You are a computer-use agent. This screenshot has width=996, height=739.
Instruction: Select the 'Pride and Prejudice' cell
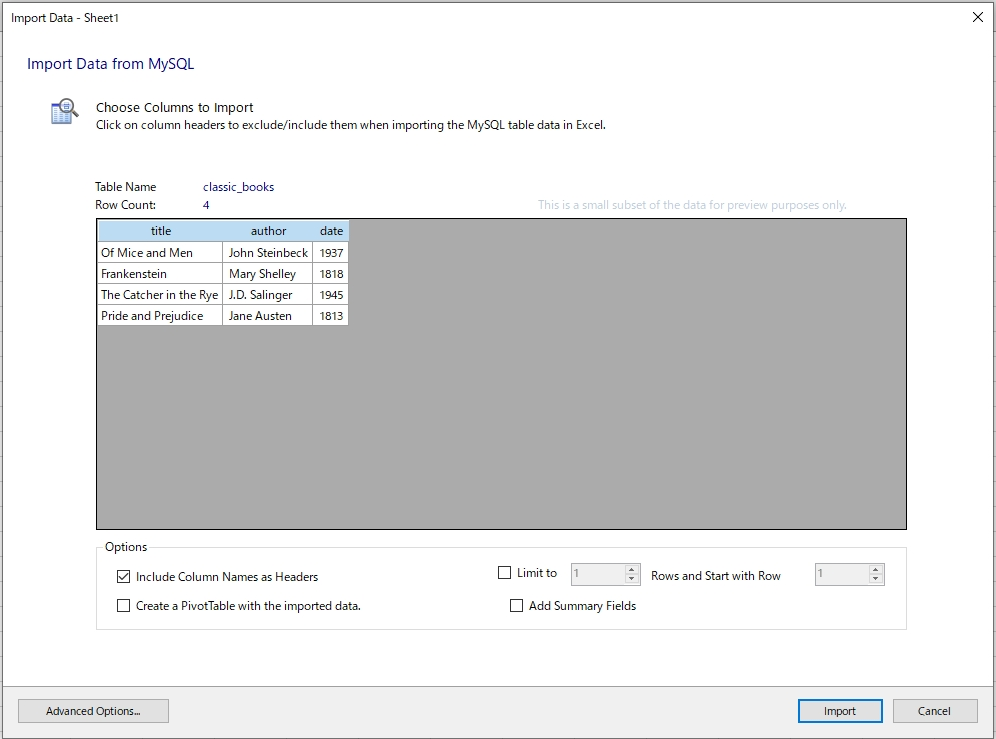click(x=160, y=316)
